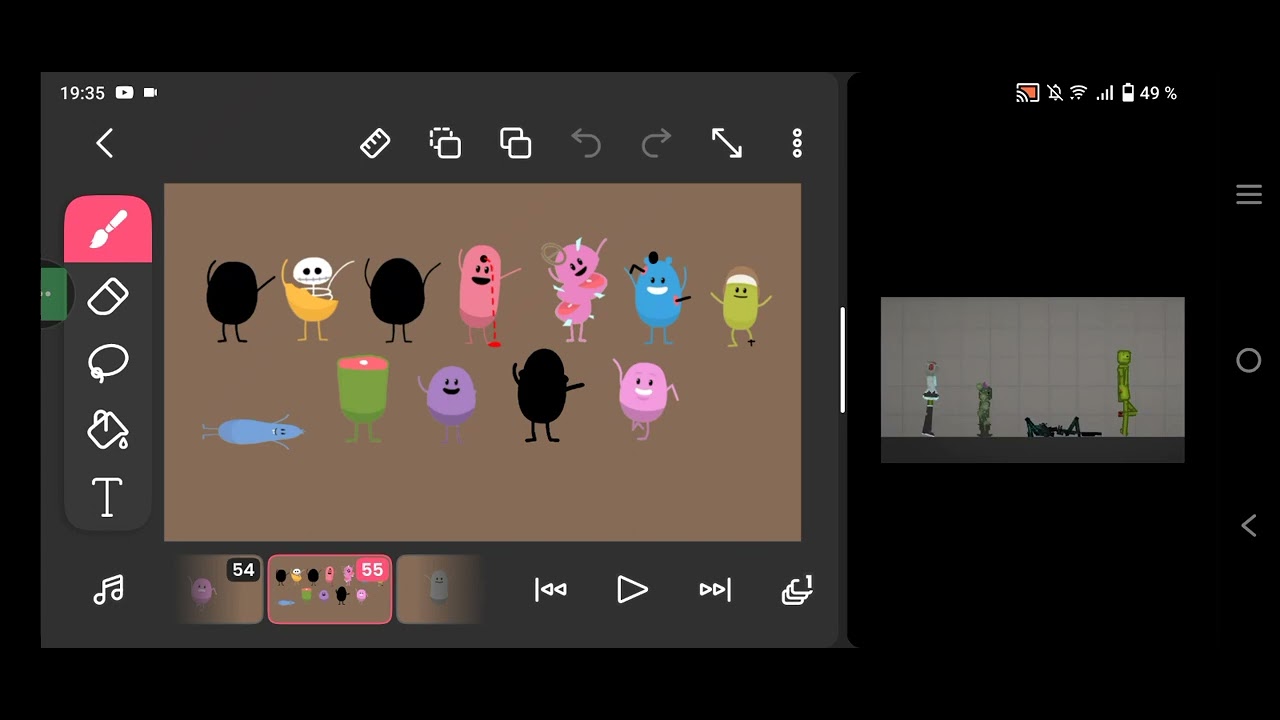The image size is (1280, 720).
Task: Select the Eraser tool
Action: 108,297
